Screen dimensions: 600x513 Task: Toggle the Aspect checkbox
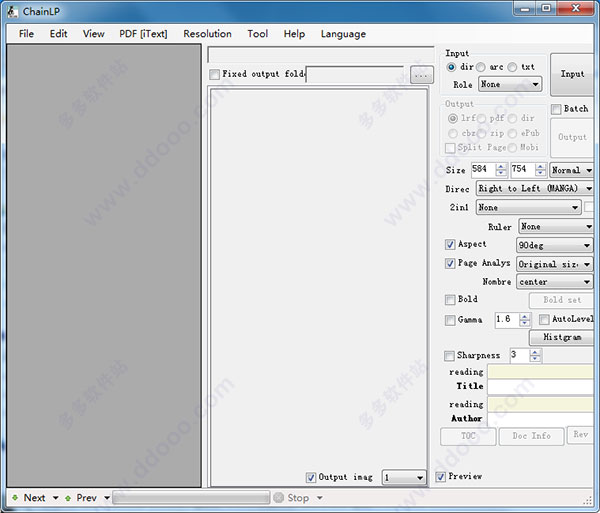click(450, 244)
